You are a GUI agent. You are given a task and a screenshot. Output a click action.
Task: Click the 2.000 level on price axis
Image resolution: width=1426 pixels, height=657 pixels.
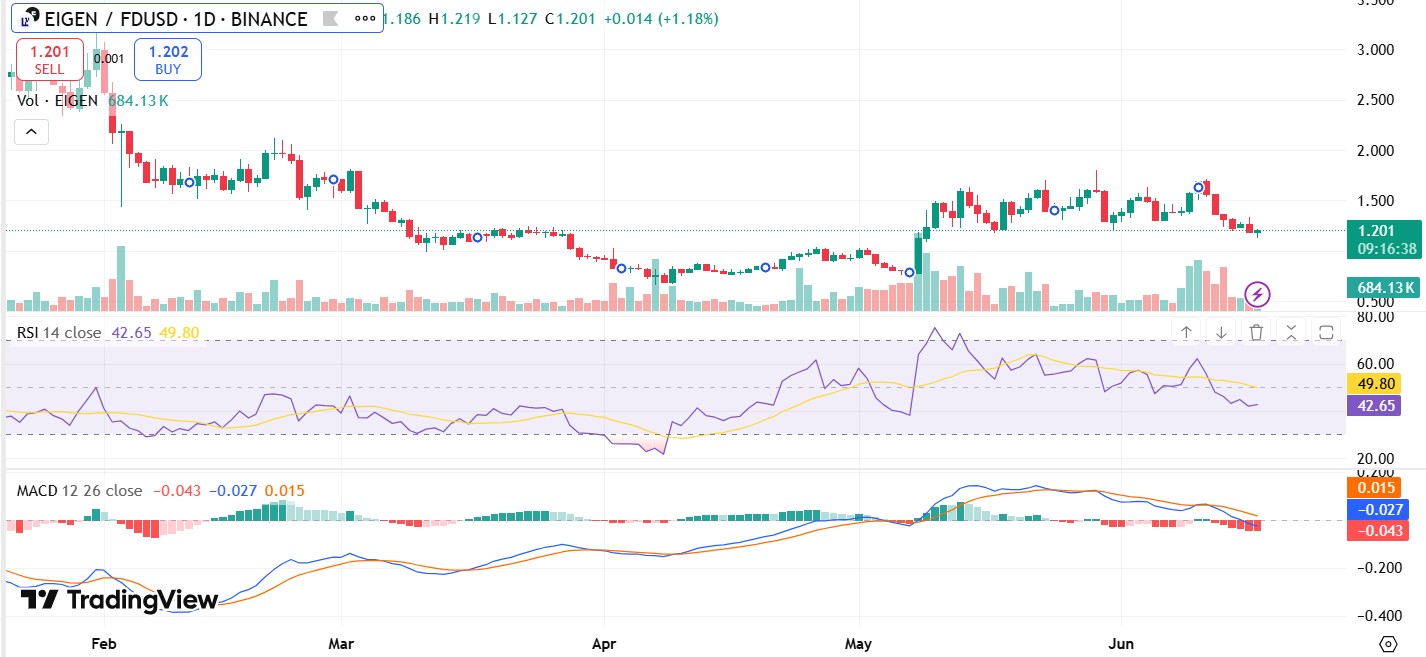(1378, 151)
